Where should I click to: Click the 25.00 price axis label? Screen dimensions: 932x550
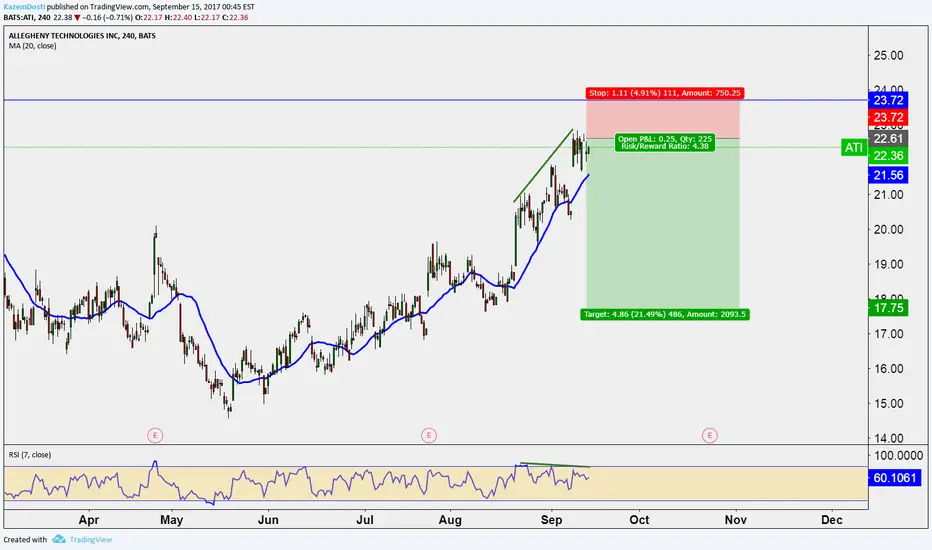(x=888, y=55)
